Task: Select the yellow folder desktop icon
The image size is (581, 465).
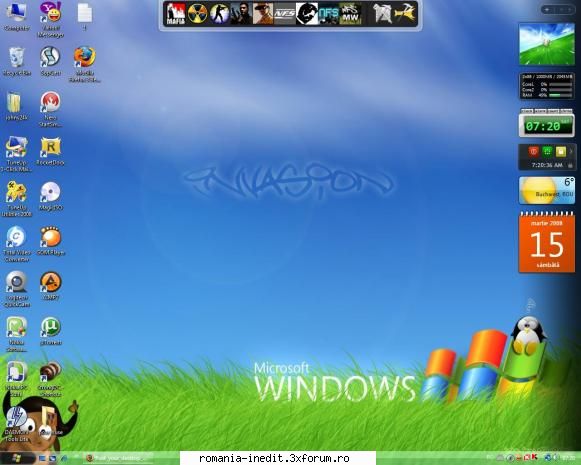Action: click(15, 106)
